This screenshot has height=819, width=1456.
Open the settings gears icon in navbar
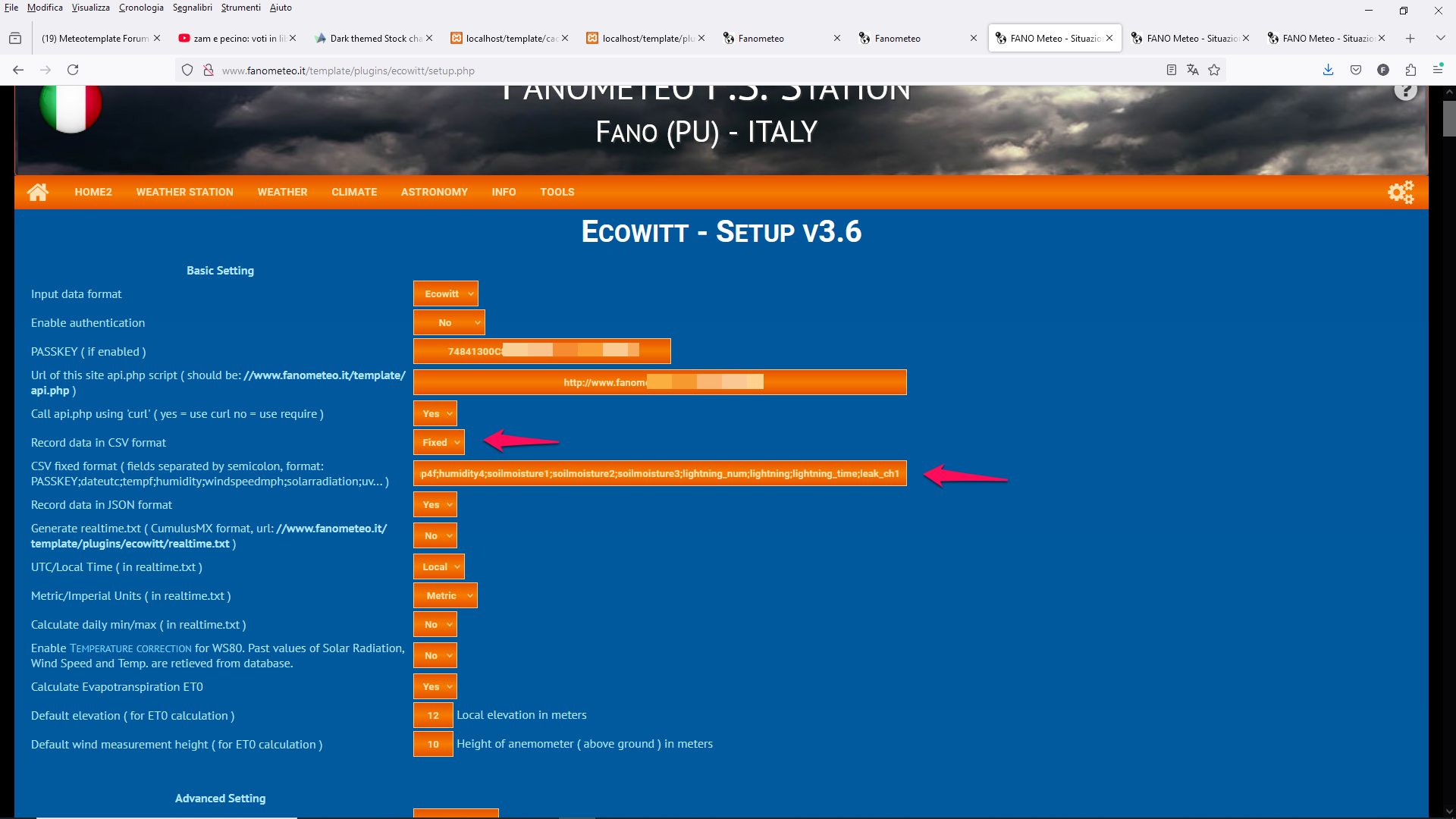click(x=1401, y=192)
